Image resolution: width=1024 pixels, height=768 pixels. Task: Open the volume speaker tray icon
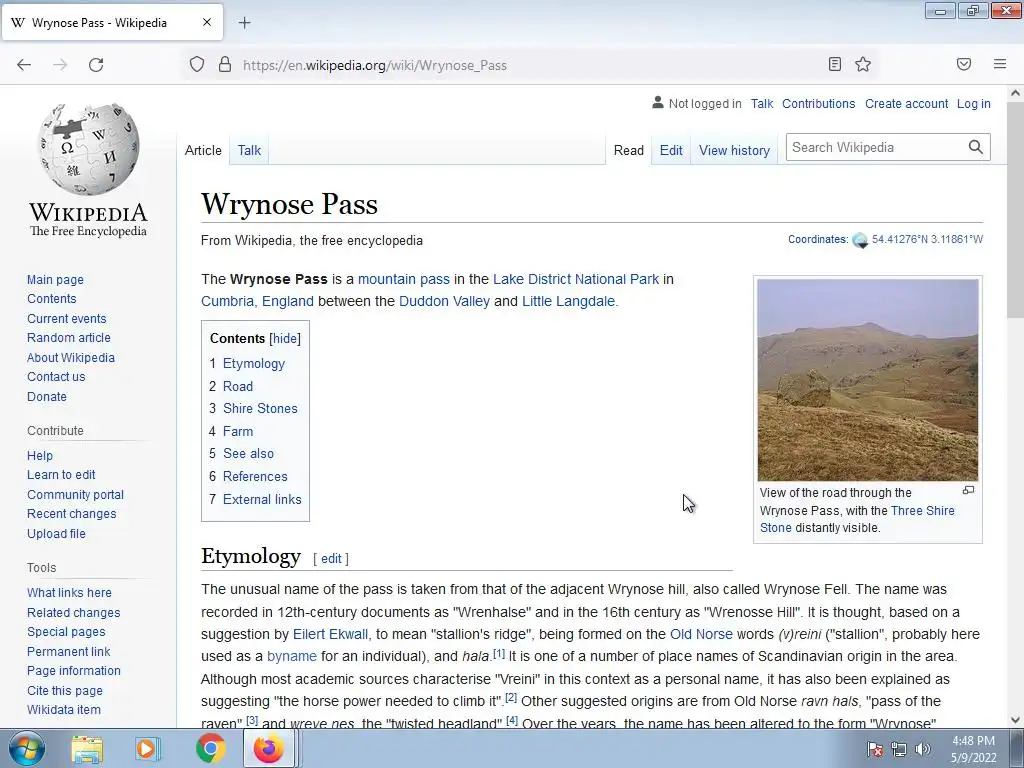tap(923, 749)
